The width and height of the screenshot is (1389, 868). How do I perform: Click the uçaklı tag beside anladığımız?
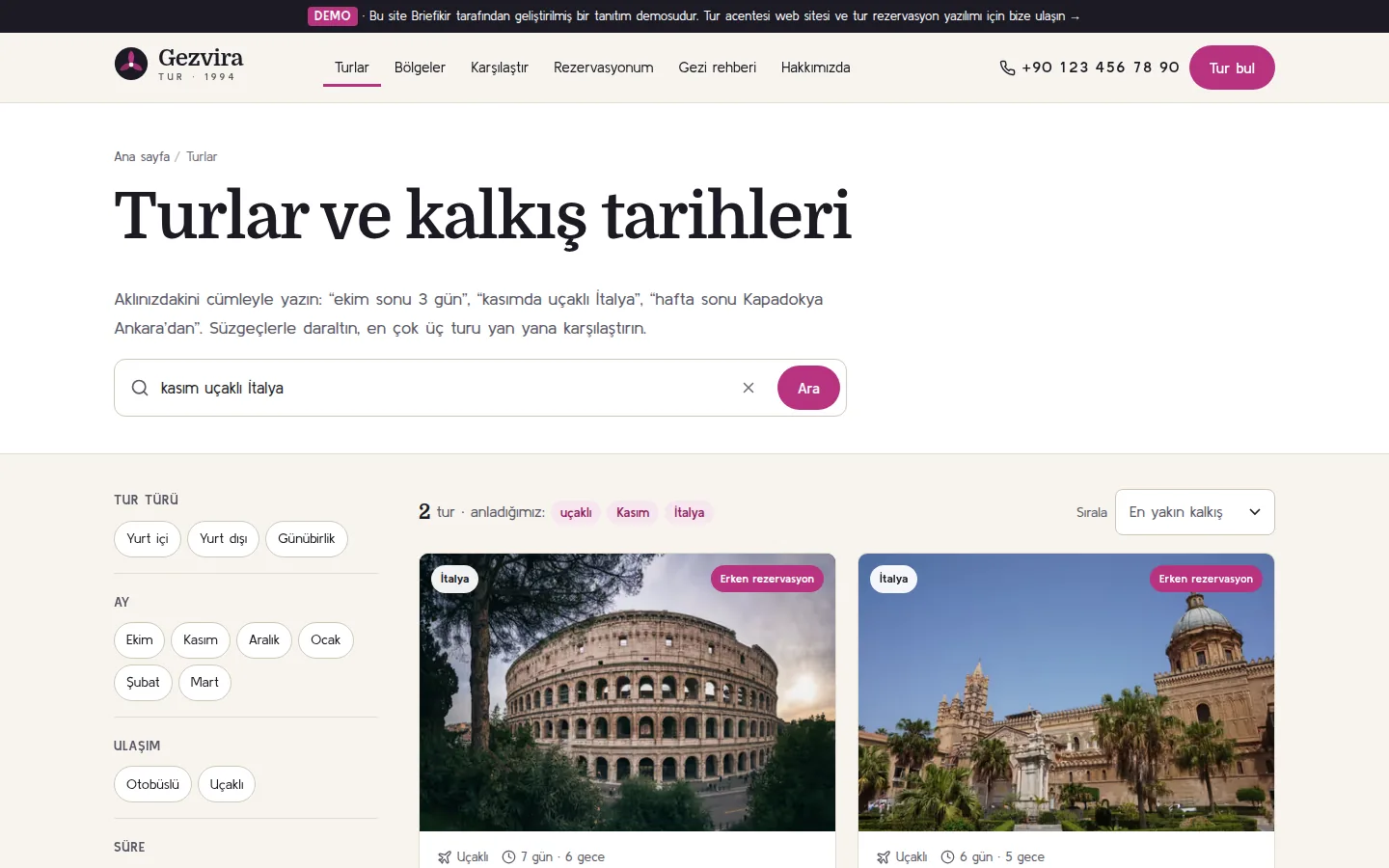[x=576, y=513]
